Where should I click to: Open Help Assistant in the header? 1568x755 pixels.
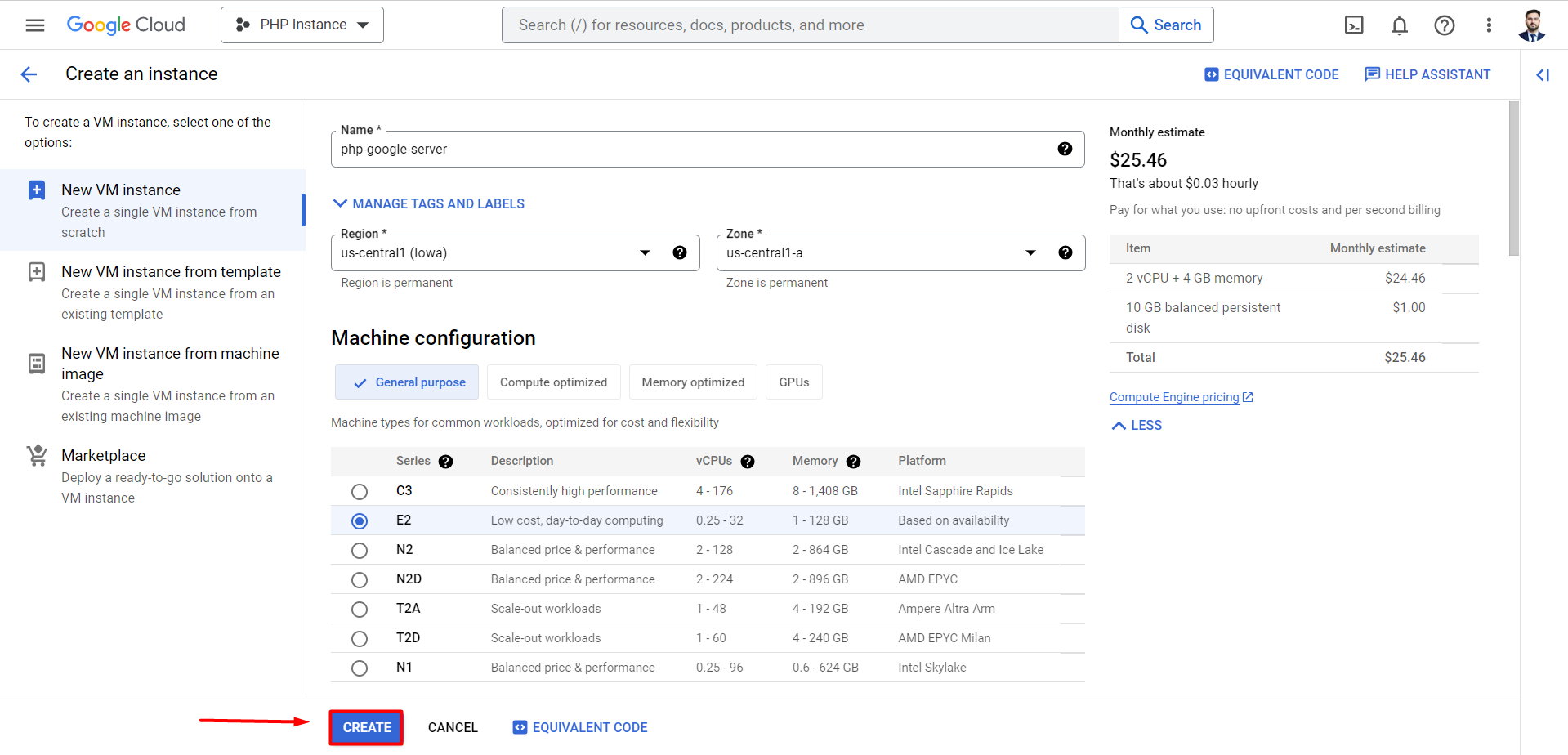coord(1427,74)
